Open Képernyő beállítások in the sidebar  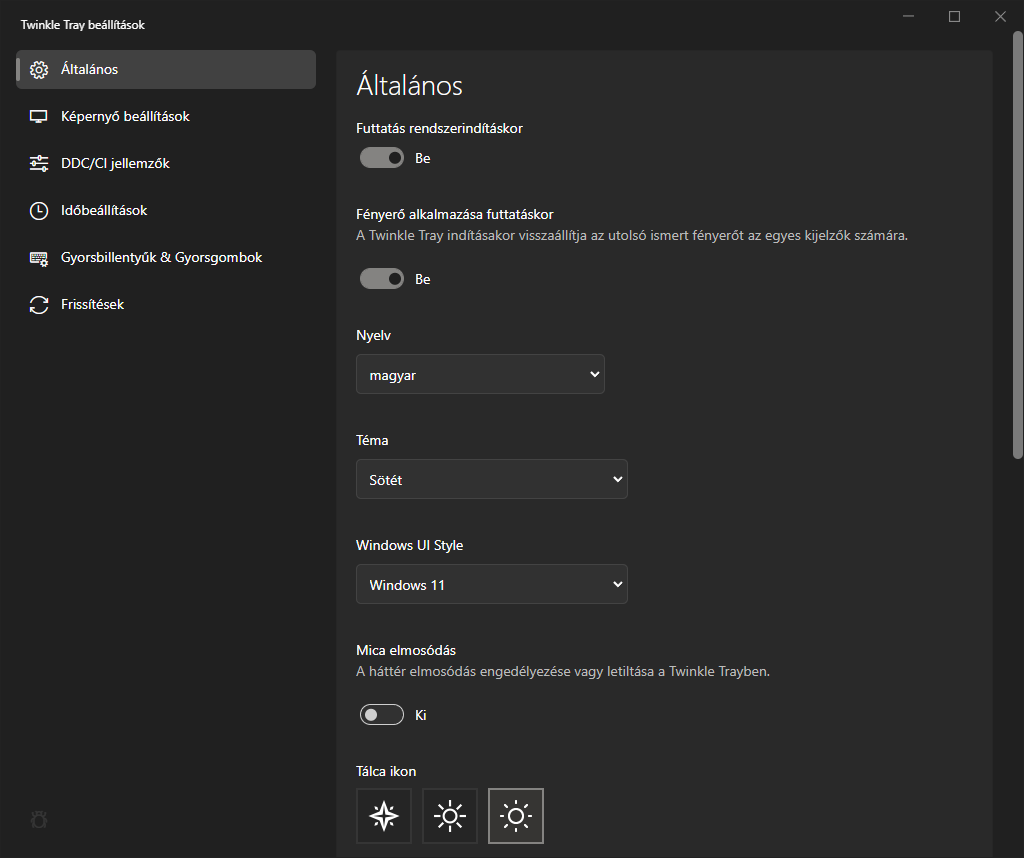pyautogui.click(x=166, y=116)
